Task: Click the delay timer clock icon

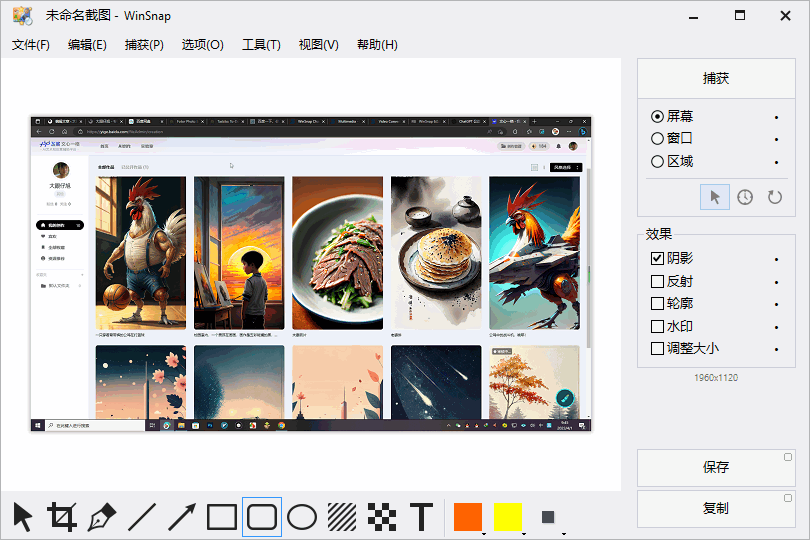Action: [745, 197]
